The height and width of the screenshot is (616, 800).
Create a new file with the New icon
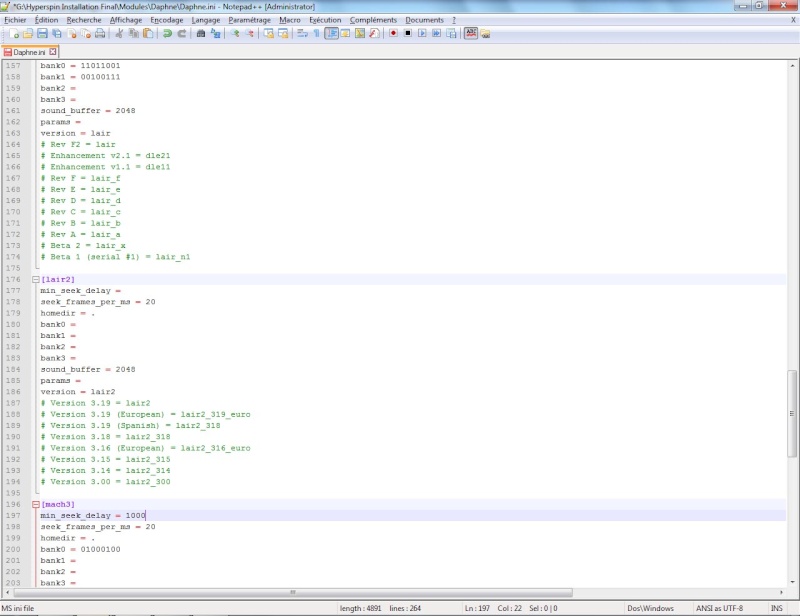tap(14, 34)
